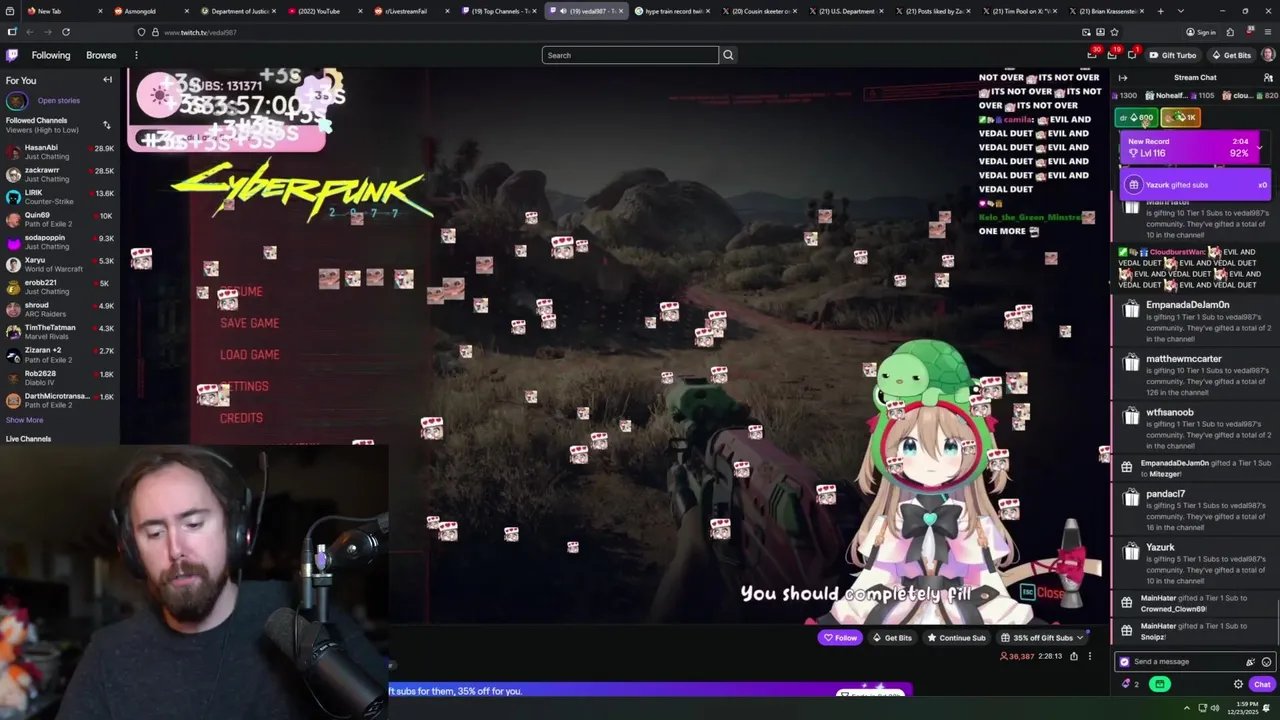Expand the hype train New Record banner
Viewport: 1280px width, 720px height.
pos(1260,148)
